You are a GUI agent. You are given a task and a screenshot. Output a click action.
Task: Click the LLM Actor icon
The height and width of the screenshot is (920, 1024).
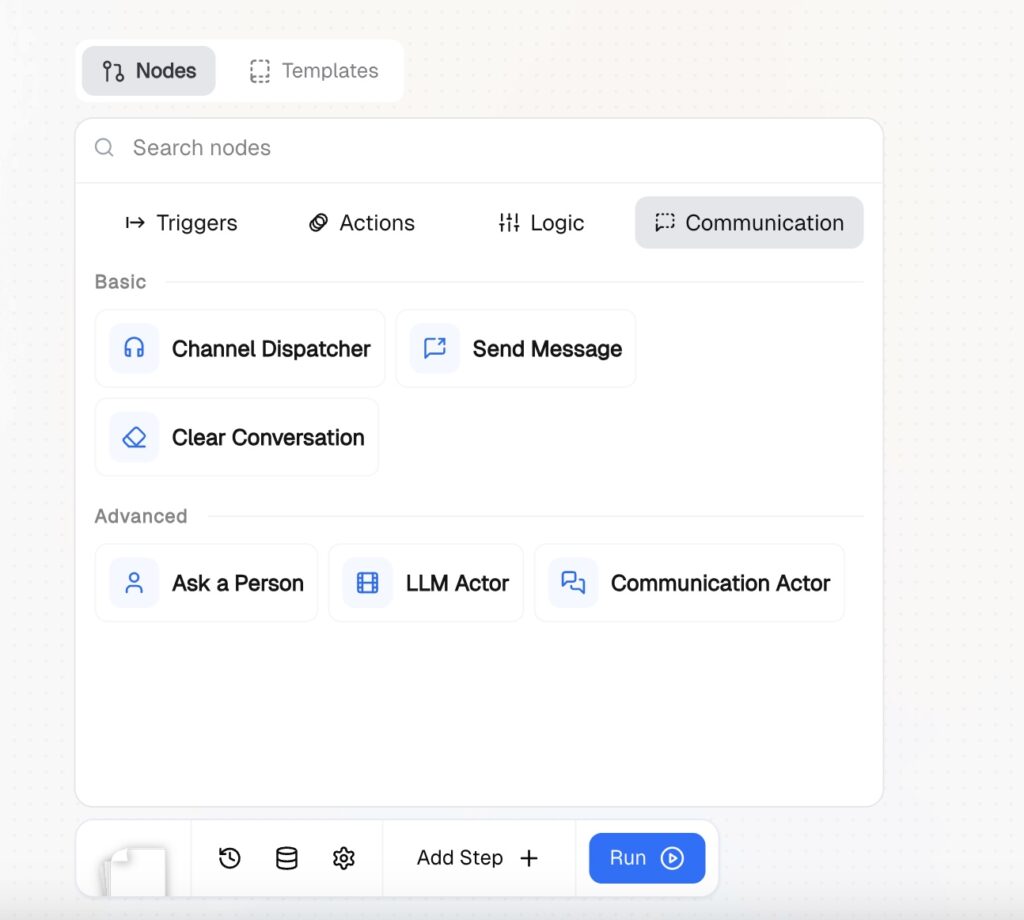[x=367, y=583]
